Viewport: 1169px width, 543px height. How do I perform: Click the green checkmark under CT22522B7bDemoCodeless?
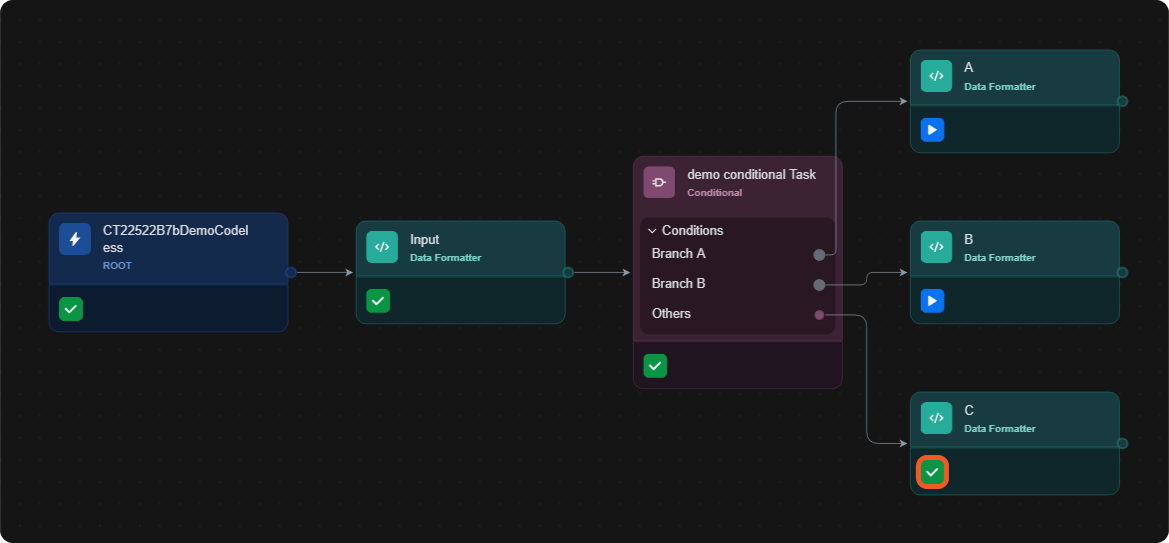coord(71,309)
